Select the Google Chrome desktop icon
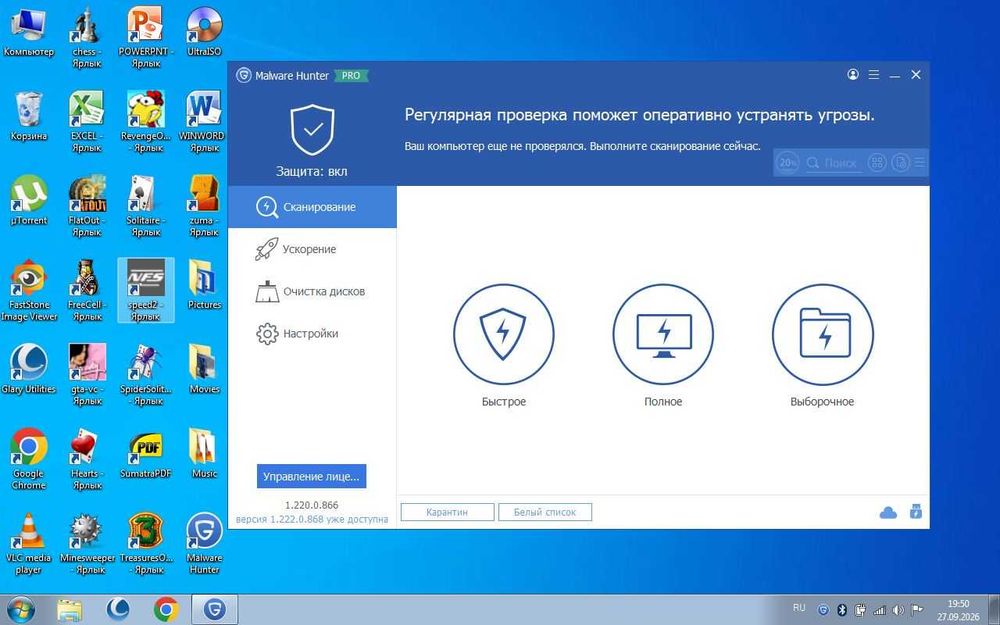 29,459
